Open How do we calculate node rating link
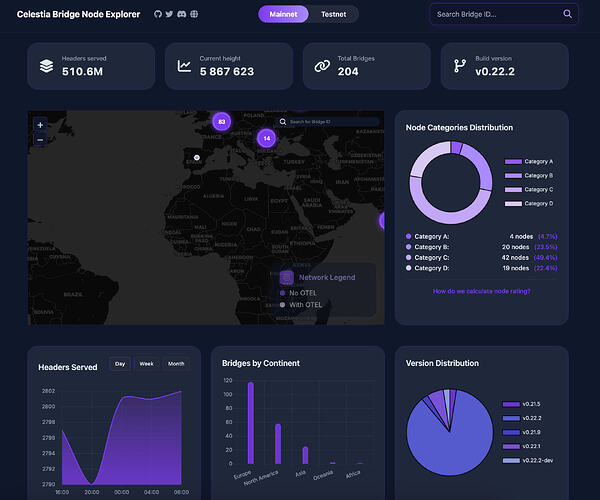This screenshot has height=500, width=600. click(481, 291)
